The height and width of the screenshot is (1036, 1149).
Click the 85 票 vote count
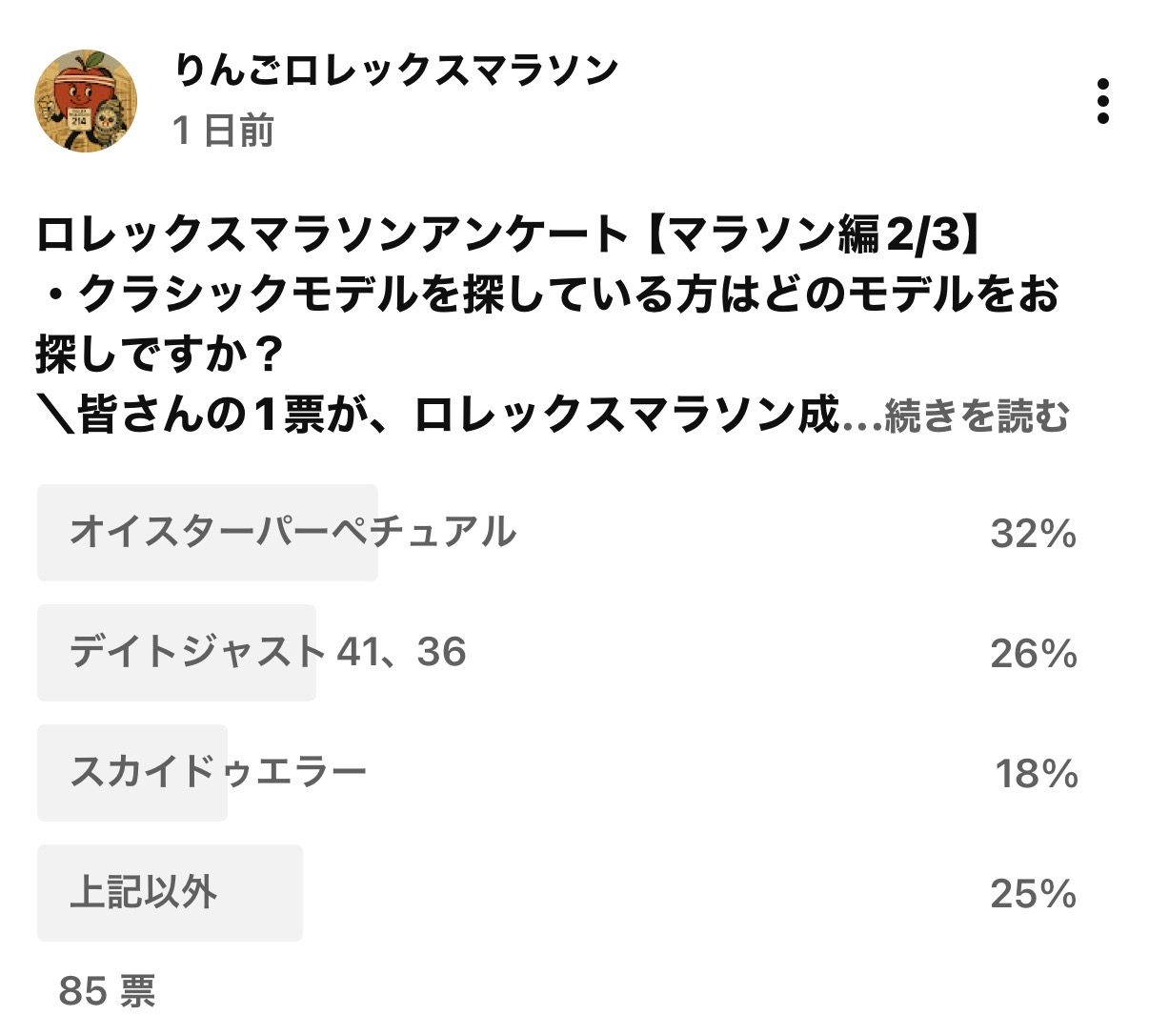pyautogui.click(x=107, y=991)
